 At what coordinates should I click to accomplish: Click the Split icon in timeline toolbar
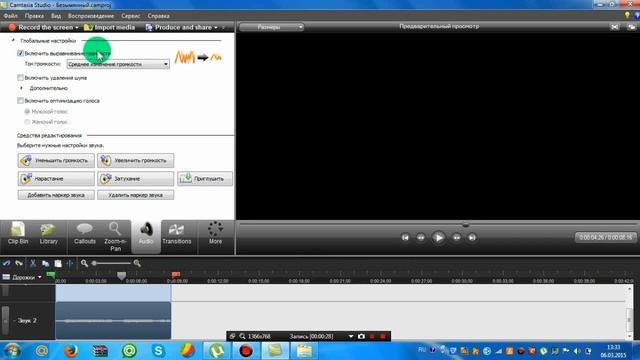pos(70,264)
